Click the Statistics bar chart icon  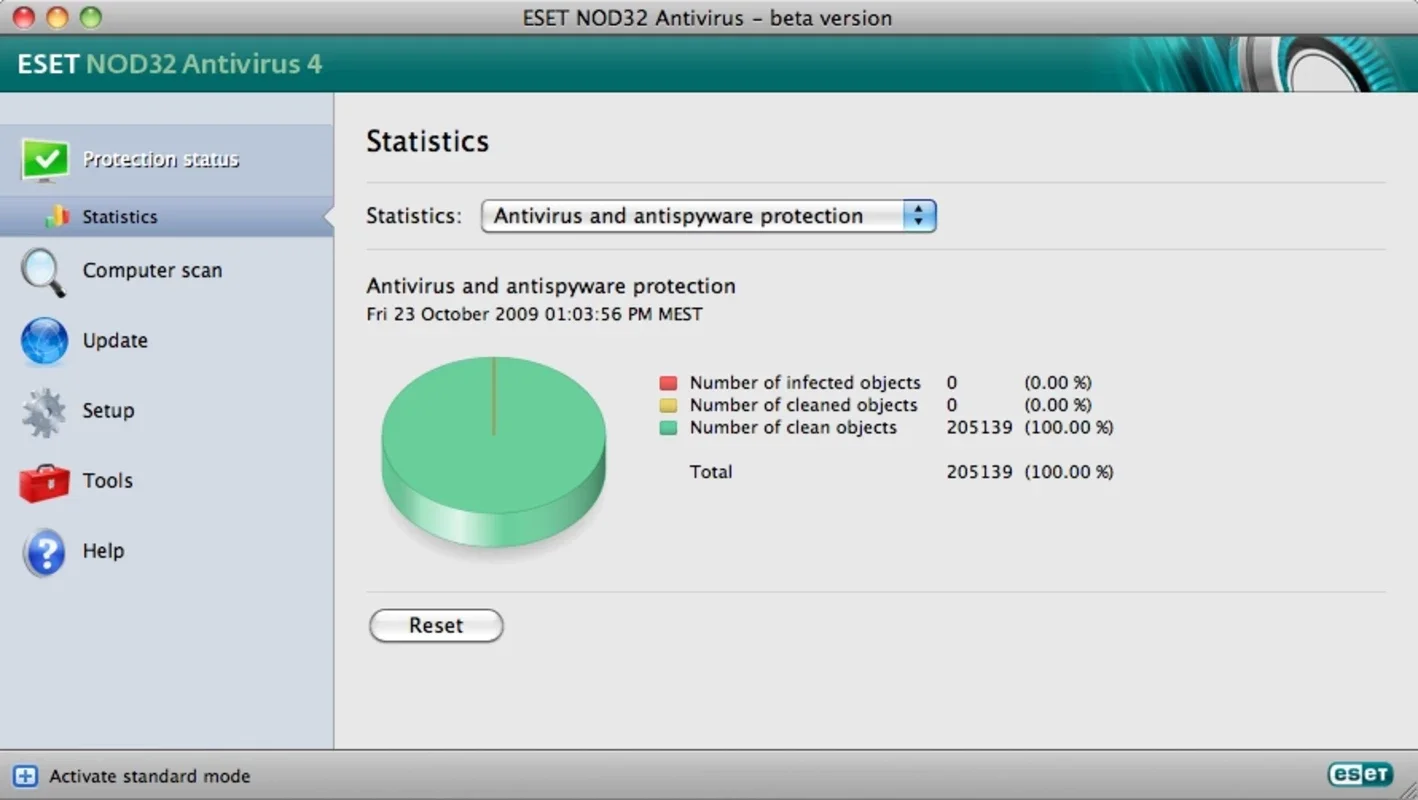(58, 216)
